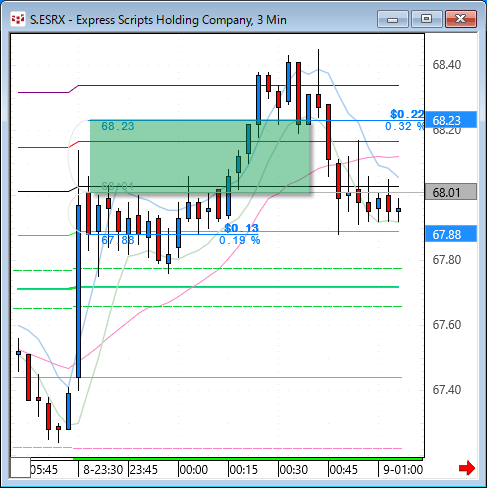Click the 00:30 time axis marker

pyautogui.click(x=293, y=470)
